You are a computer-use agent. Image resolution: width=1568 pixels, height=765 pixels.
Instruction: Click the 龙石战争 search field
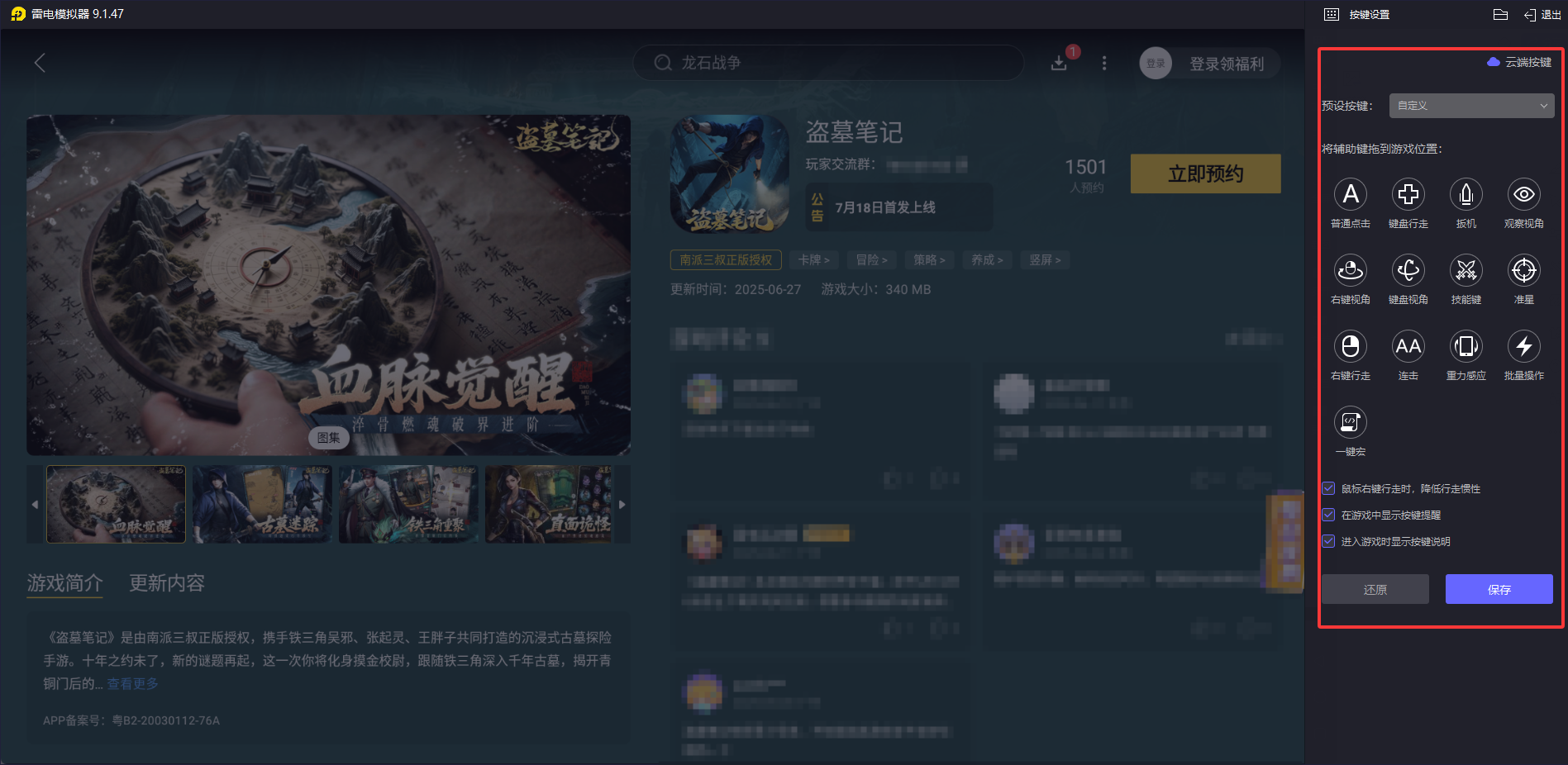tap(827, 63)
